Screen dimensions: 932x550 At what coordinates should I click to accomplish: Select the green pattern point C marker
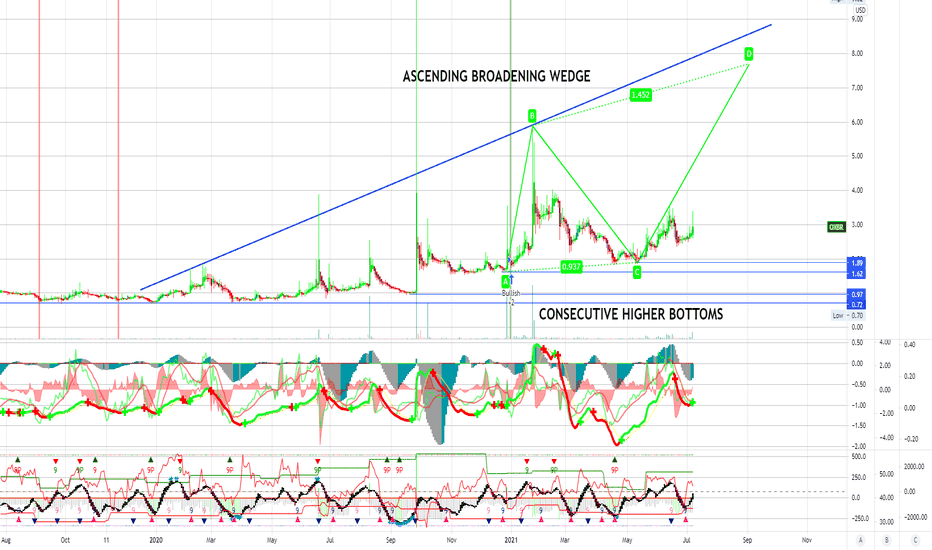pos(637,272)
